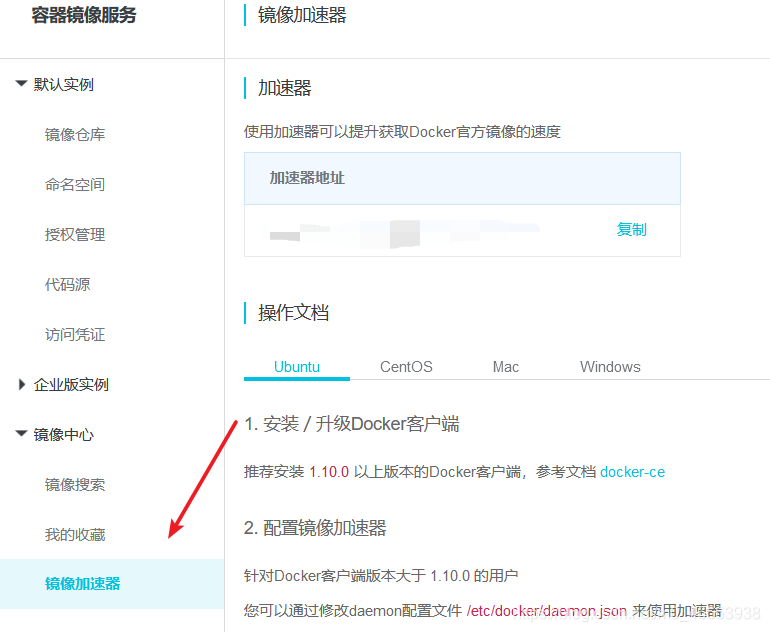Image resolution: width=770 pixels, height=632 pixels.
Task: Open 镜像仓库 in the sidebar
Action: [x=75, y=135]
